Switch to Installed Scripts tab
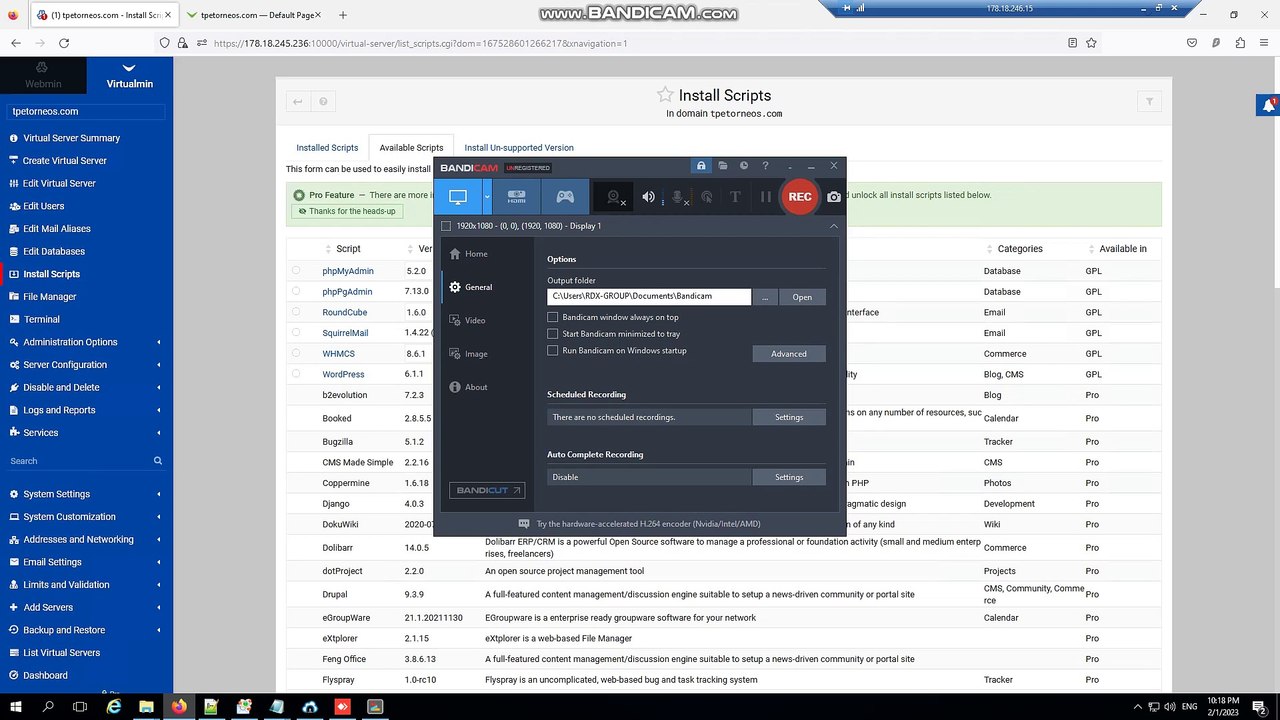1280x720 pixels. point(327,148)
